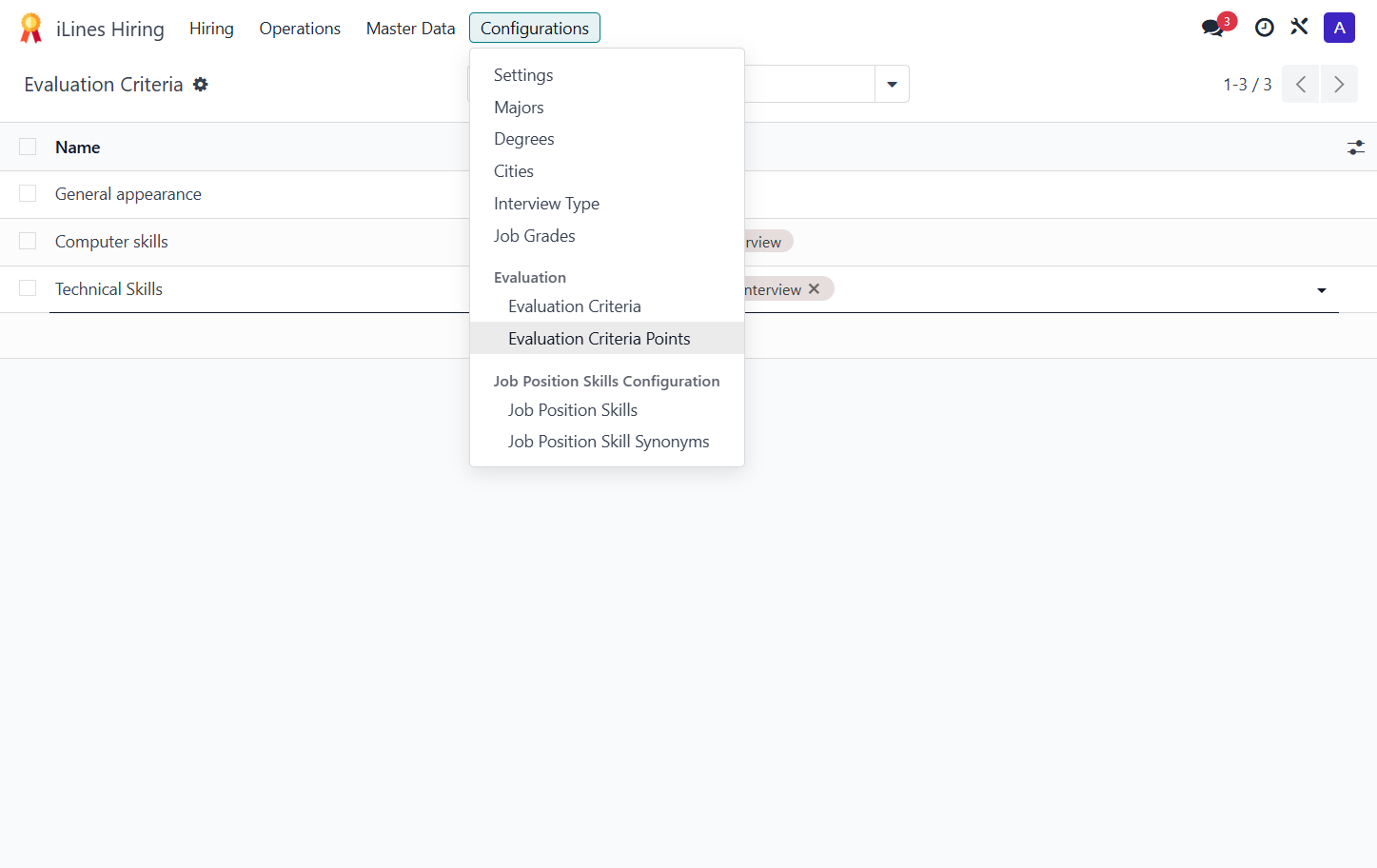The width and height of the screenshot is (1377, 868).
Task: Remove the interview tag in Technical Skills row
Action: tap(814, 289)
